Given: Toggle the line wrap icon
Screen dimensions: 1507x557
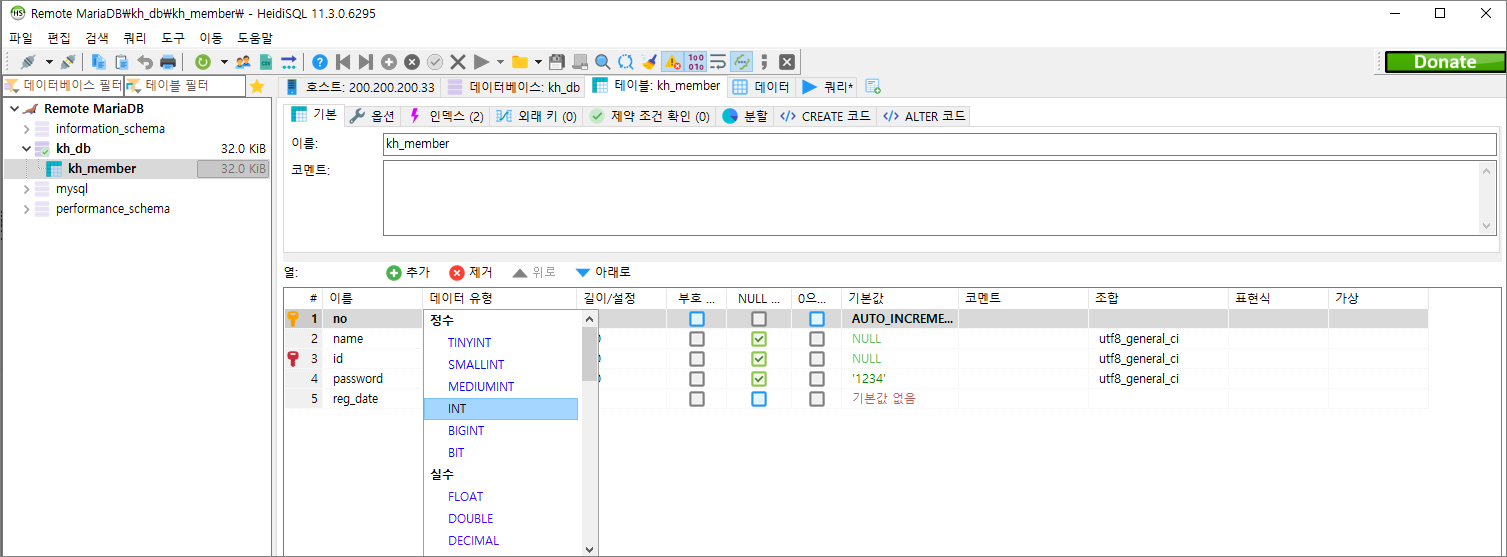Looking at the screenshot, I should (x=718, y=61).
